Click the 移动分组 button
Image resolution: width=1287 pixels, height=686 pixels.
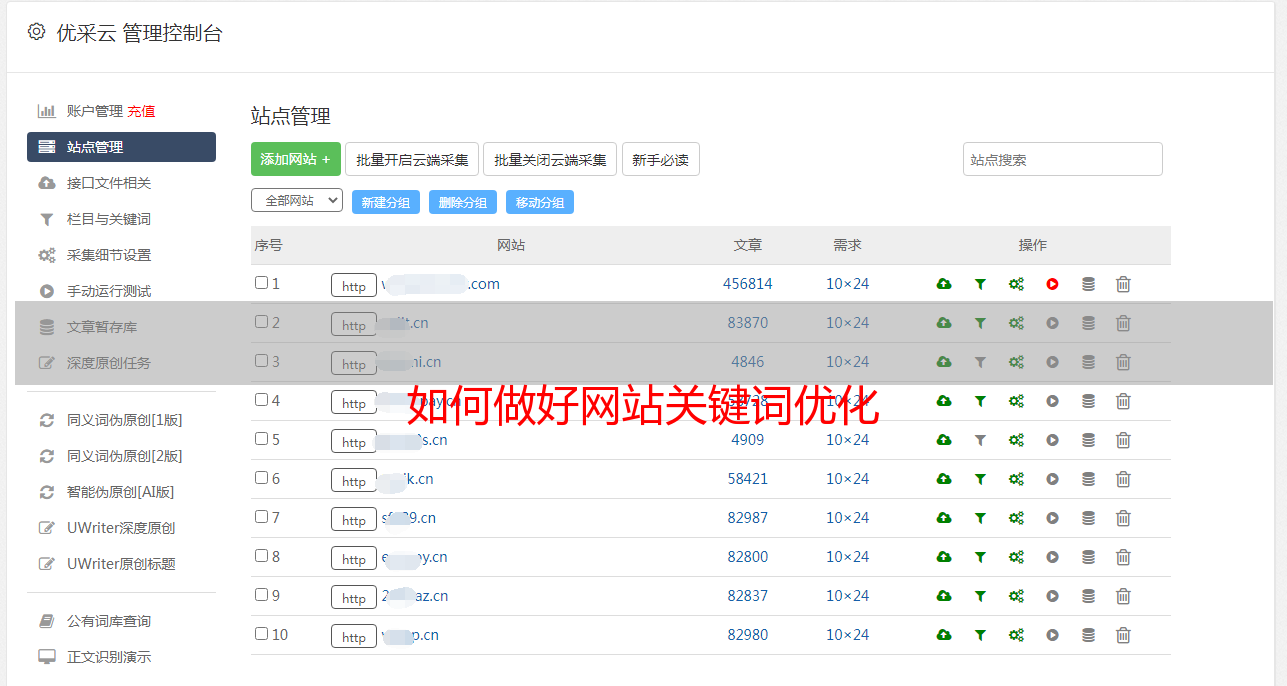click(540, 202)
